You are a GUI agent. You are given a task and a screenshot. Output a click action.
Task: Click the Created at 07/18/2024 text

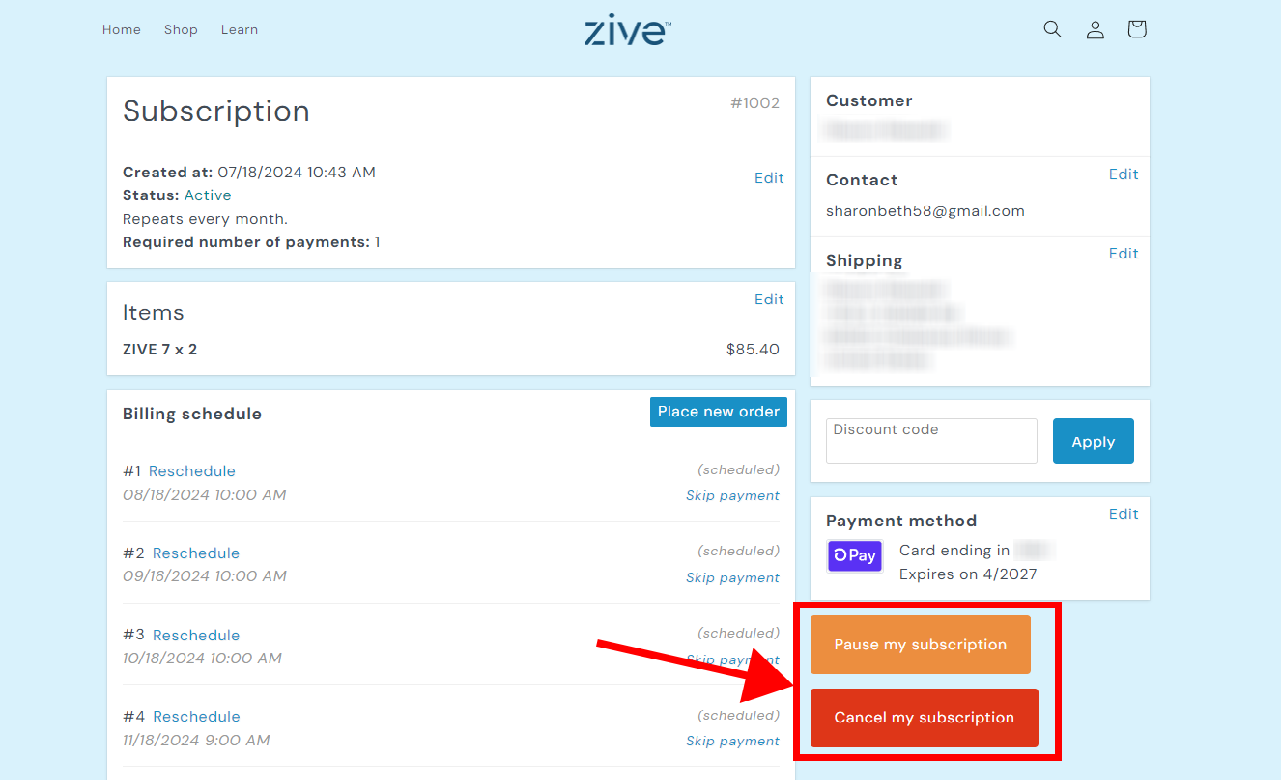pyautogui.click(x=249, y=172)
